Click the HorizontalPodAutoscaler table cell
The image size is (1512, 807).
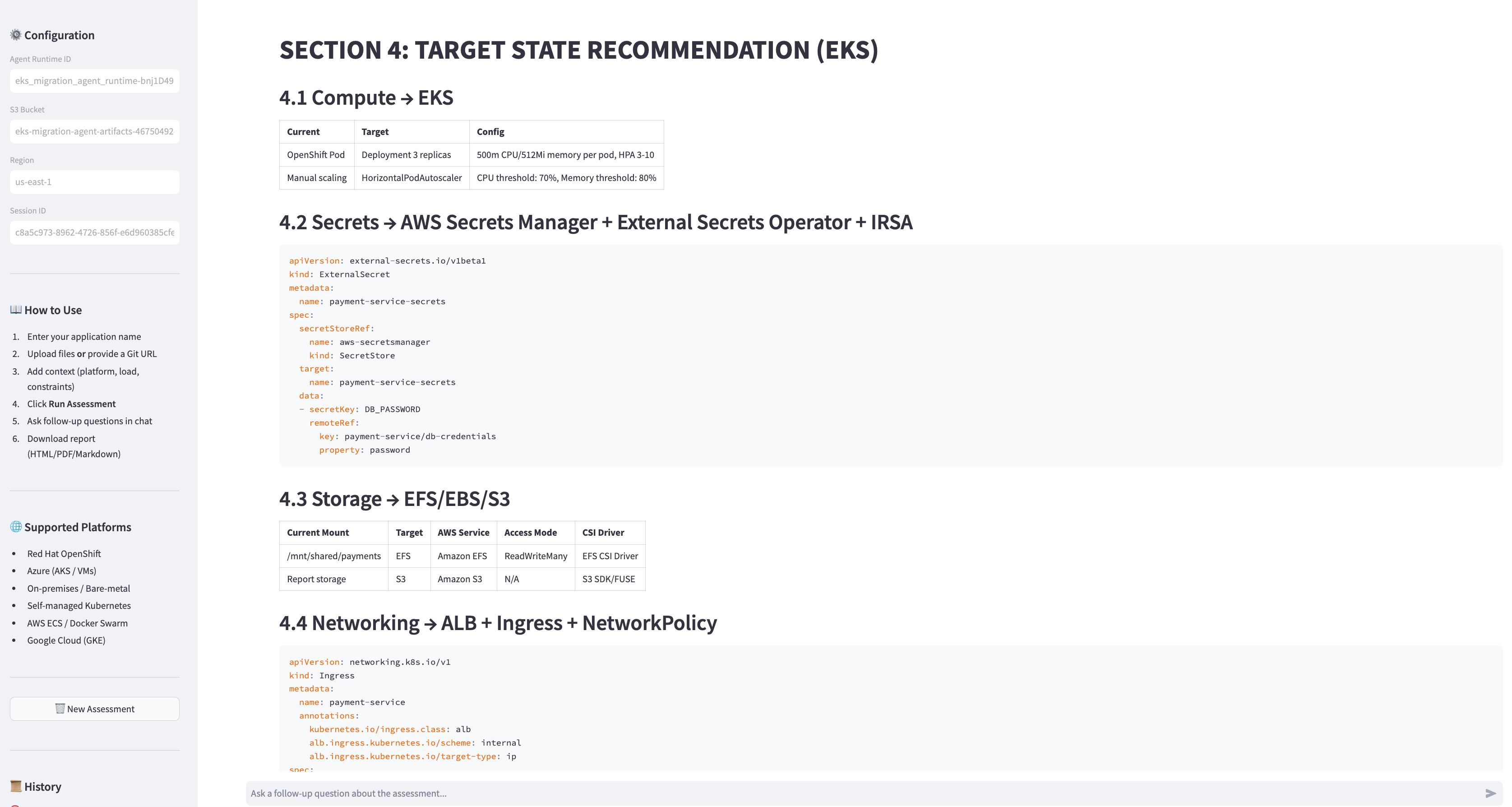pyautogui.click(x=412, y=178)
